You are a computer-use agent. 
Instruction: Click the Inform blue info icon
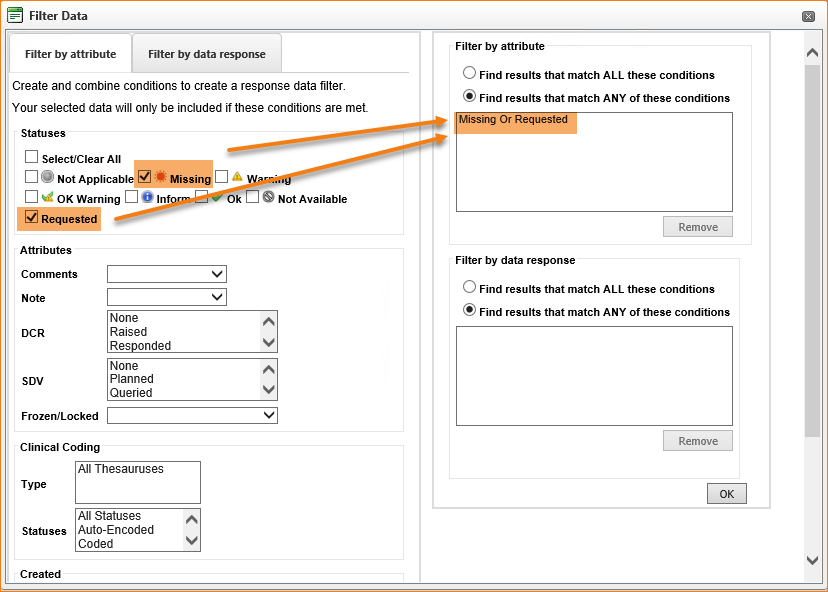147,197
